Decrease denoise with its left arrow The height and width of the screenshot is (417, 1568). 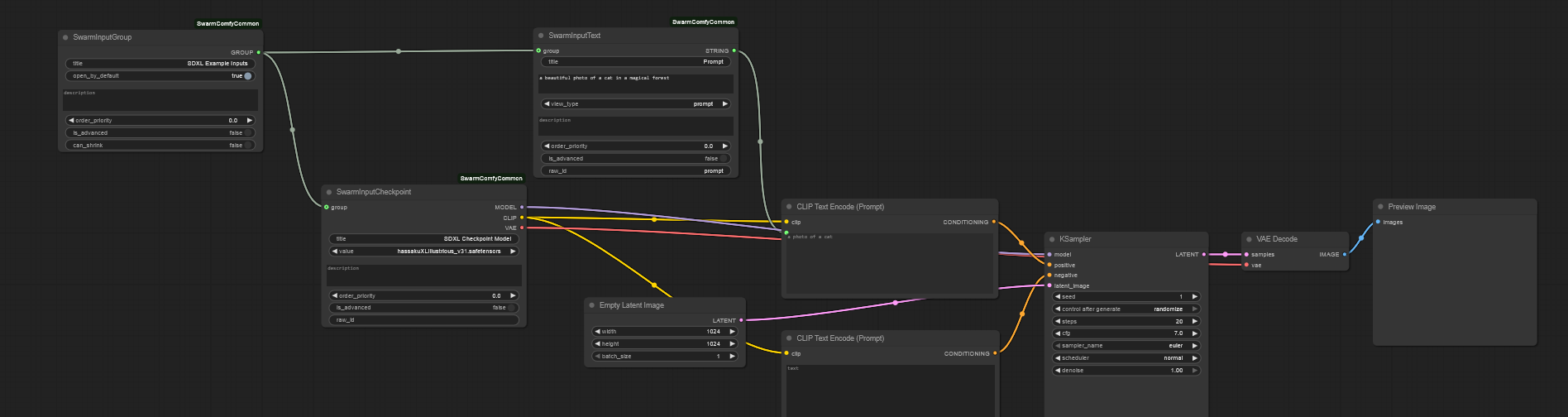click(1058, 371)
